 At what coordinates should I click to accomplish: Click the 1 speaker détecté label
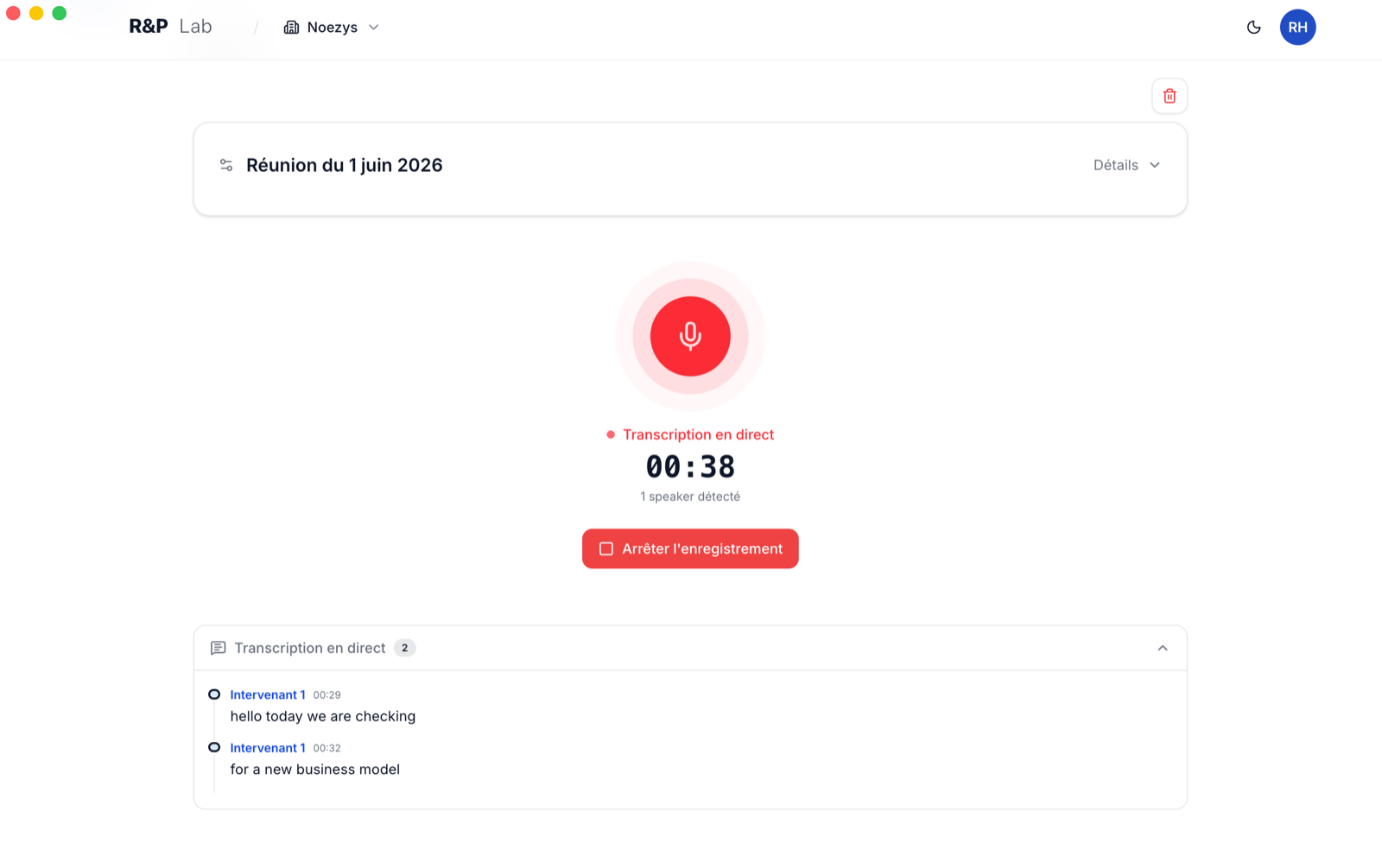[690, 497]
